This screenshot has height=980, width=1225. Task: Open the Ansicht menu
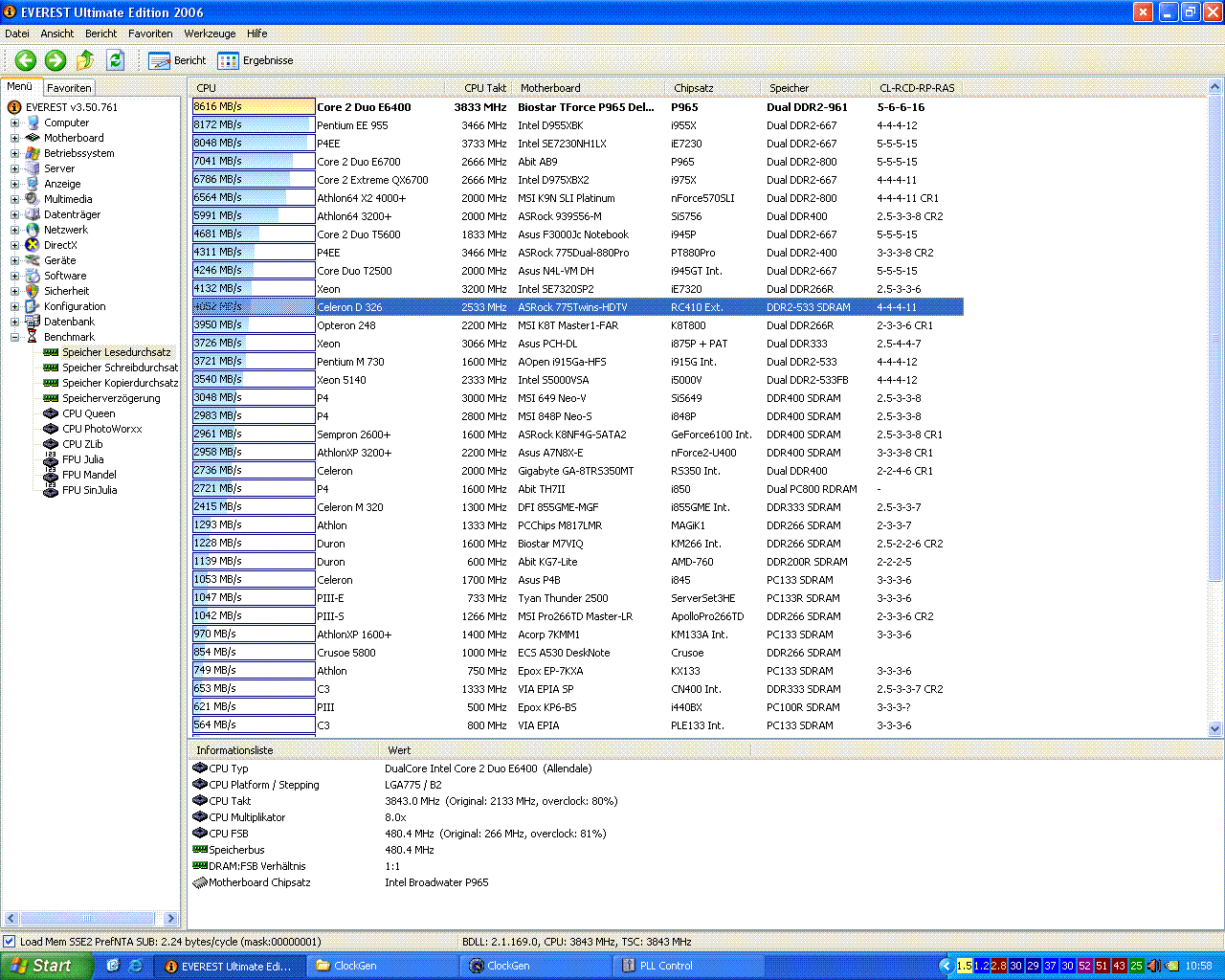[57, 33]
